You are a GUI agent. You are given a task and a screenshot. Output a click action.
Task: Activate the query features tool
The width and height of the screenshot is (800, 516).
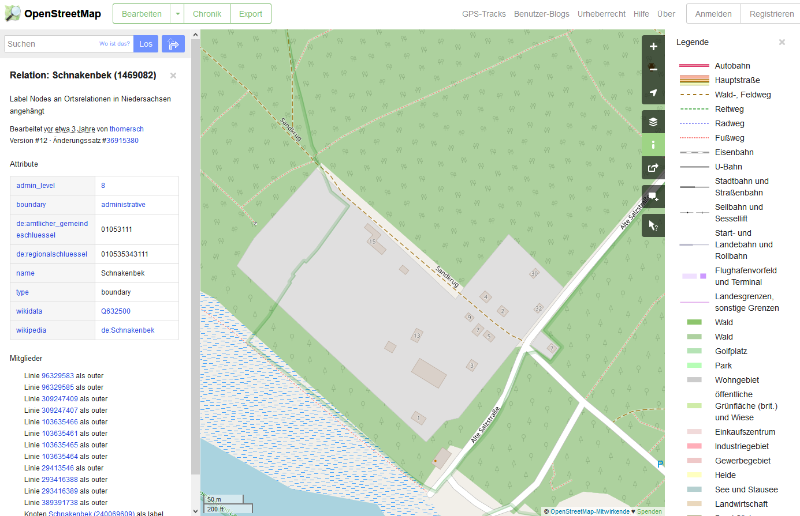[x=653, y=226]
